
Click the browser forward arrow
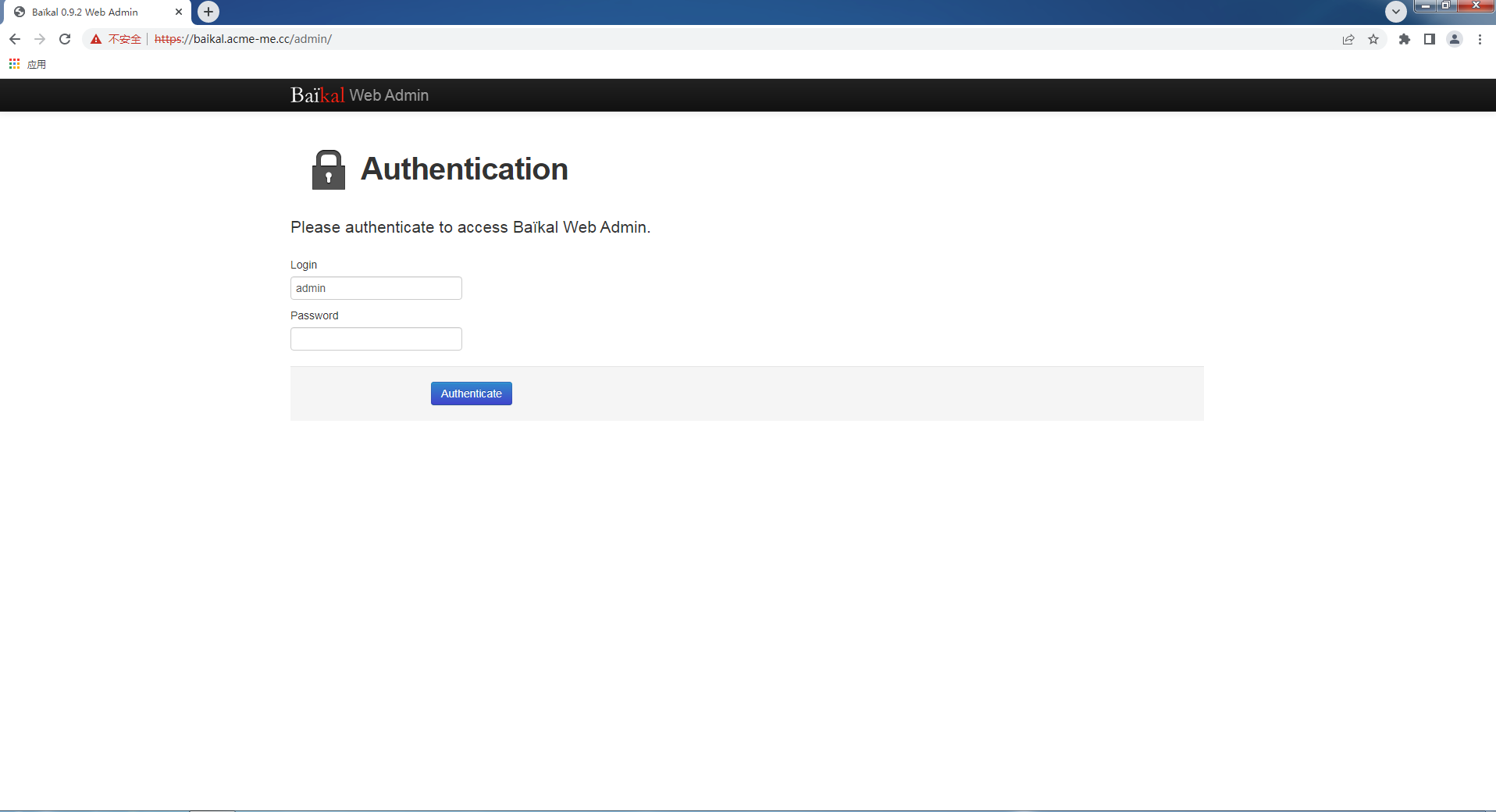click(x=40, y=39)
